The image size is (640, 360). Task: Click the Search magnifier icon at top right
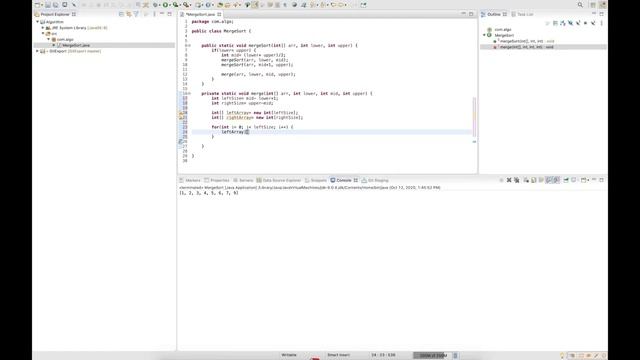pos(580,5)
